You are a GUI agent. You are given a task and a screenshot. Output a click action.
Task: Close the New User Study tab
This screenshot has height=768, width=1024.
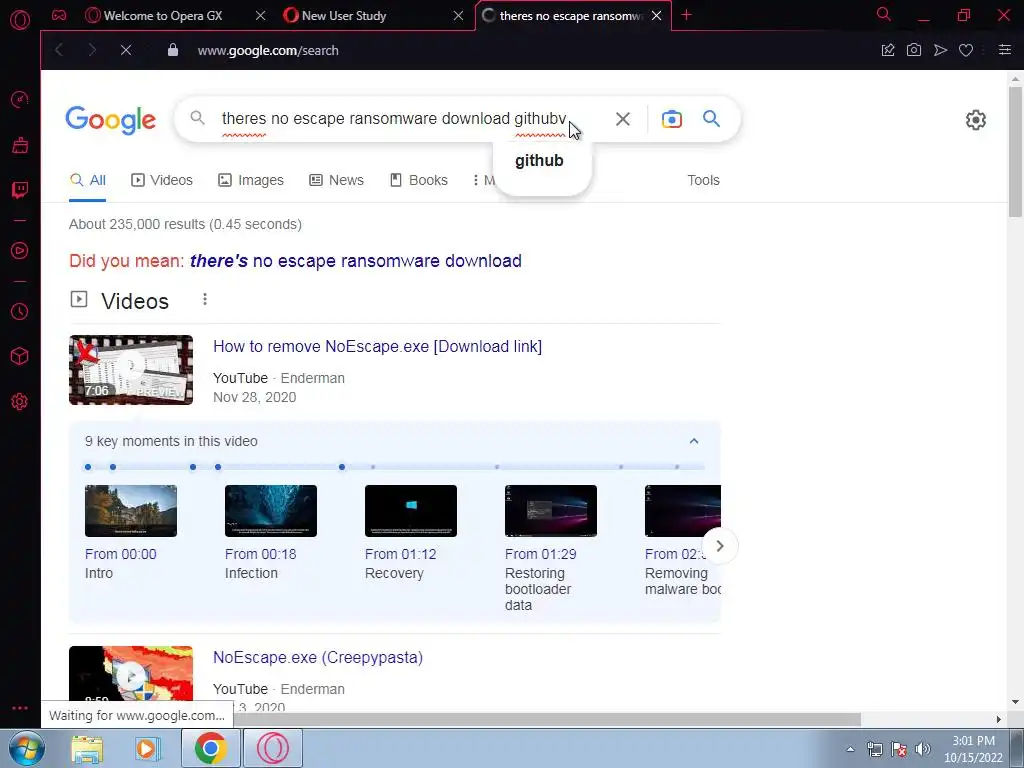458,16
